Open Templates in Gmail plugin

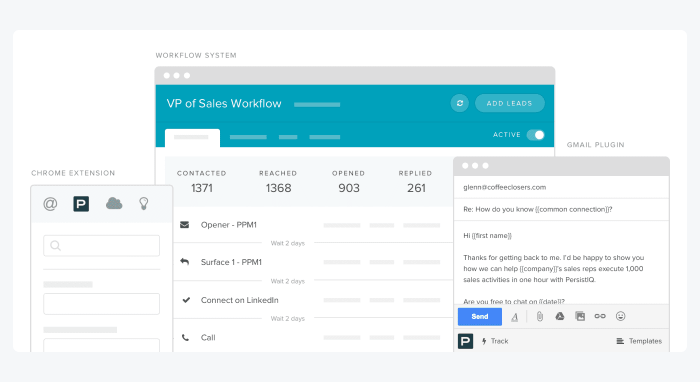click(639, 341)
